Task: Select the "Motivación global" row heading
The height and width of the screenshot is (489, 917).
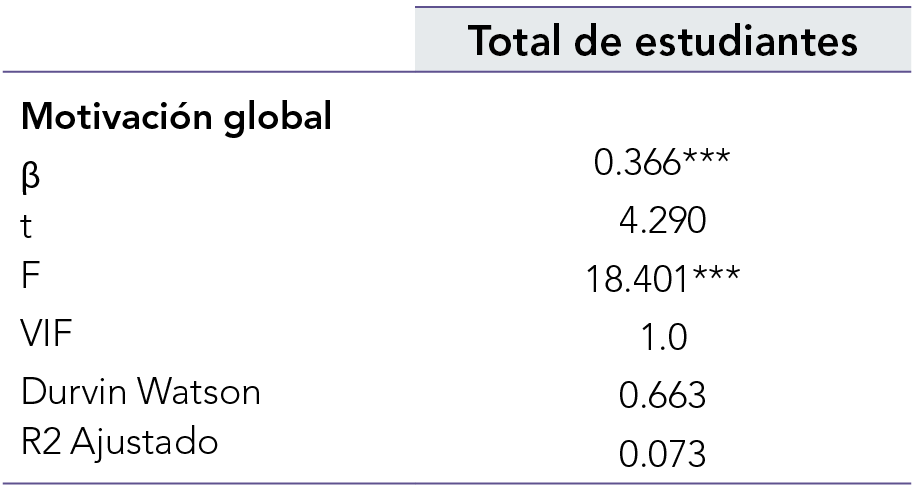Action: click(x=177, y=117)
